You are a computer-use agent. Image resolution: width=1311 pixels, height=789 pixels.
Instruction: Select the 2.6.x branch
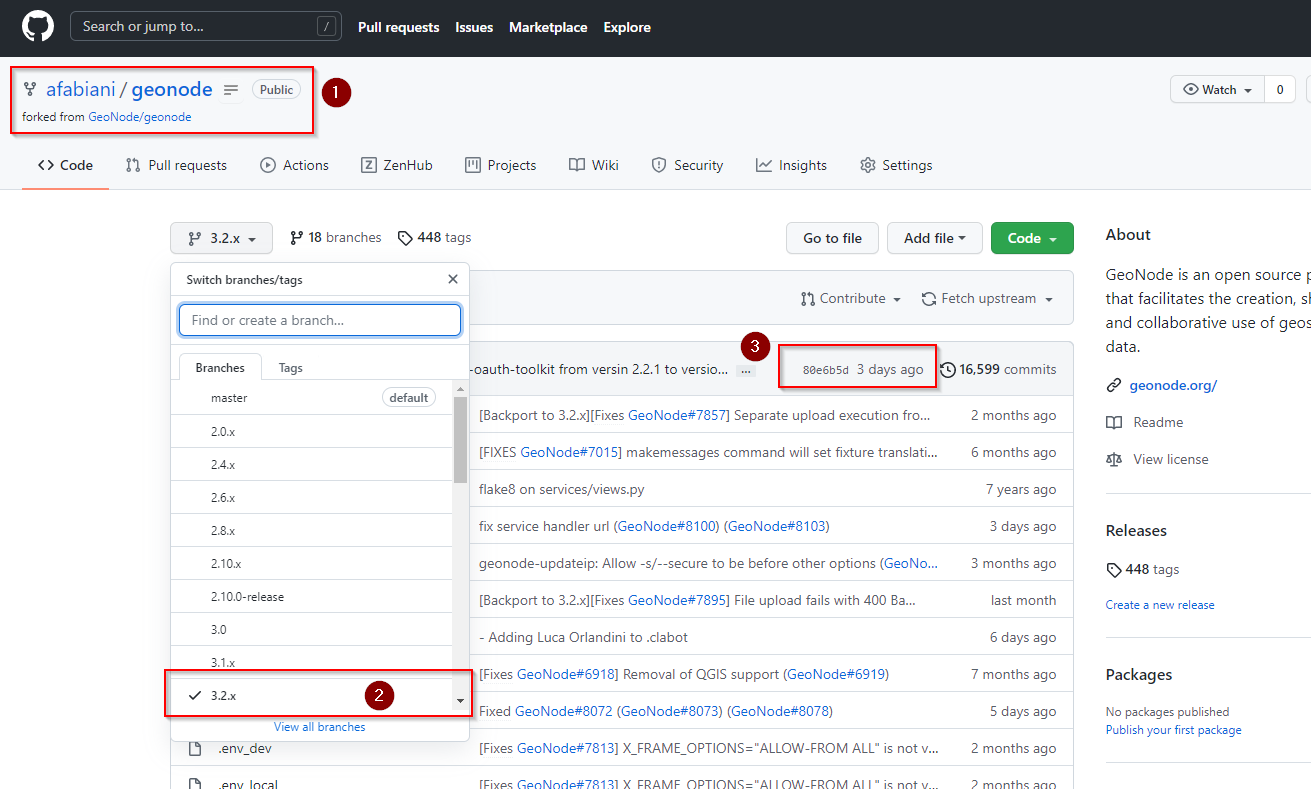pos(312,497)
